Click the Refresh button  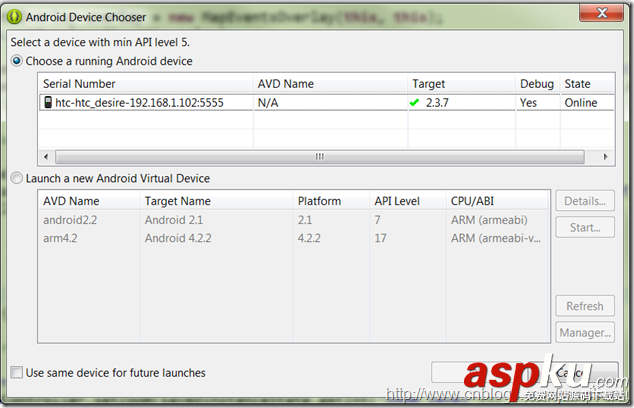pyautogui.click(x=585, y=306)
